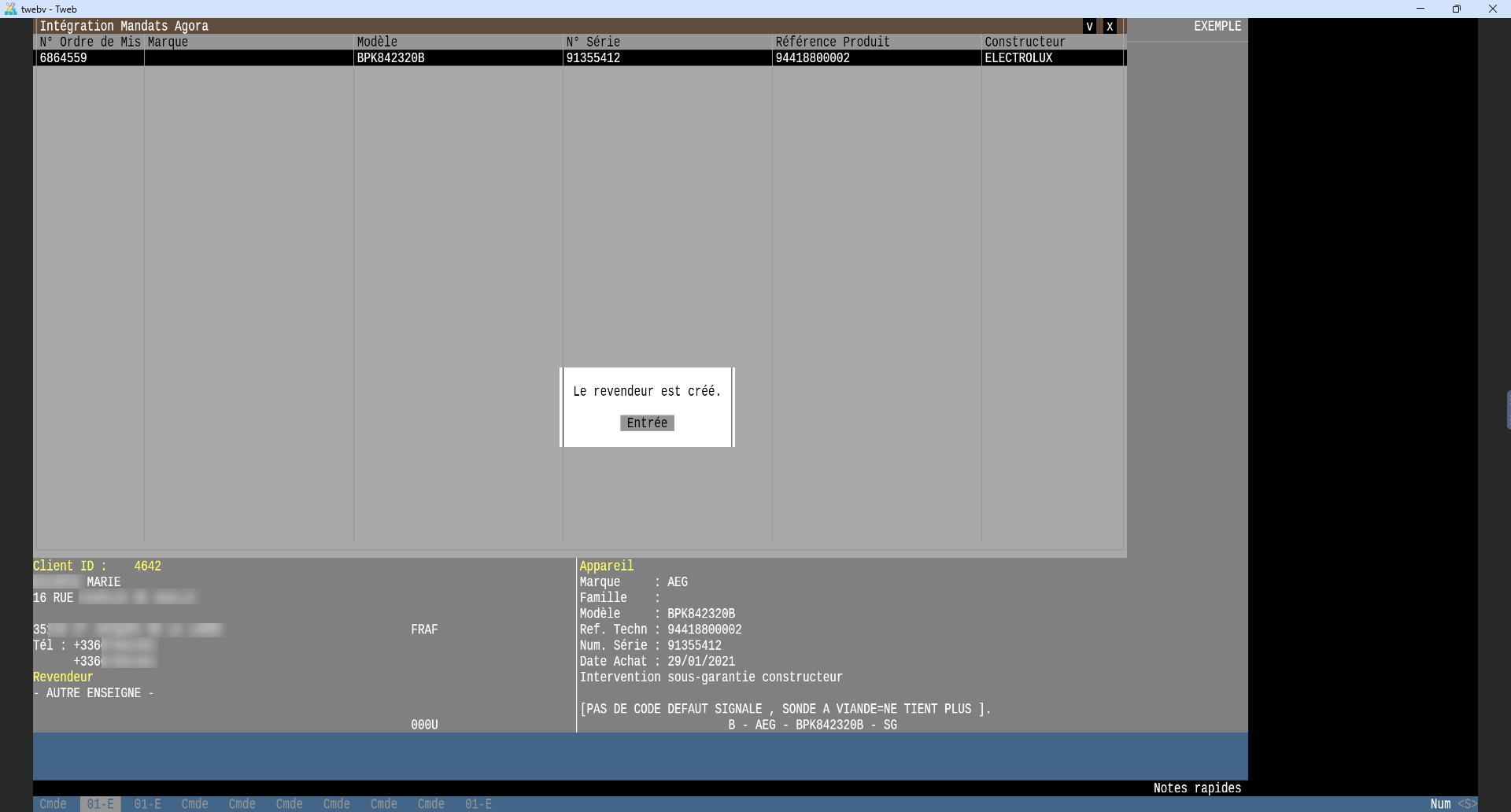Open the last 01-E tab on the right
The image size is (1511, 812).
point(478,803)
